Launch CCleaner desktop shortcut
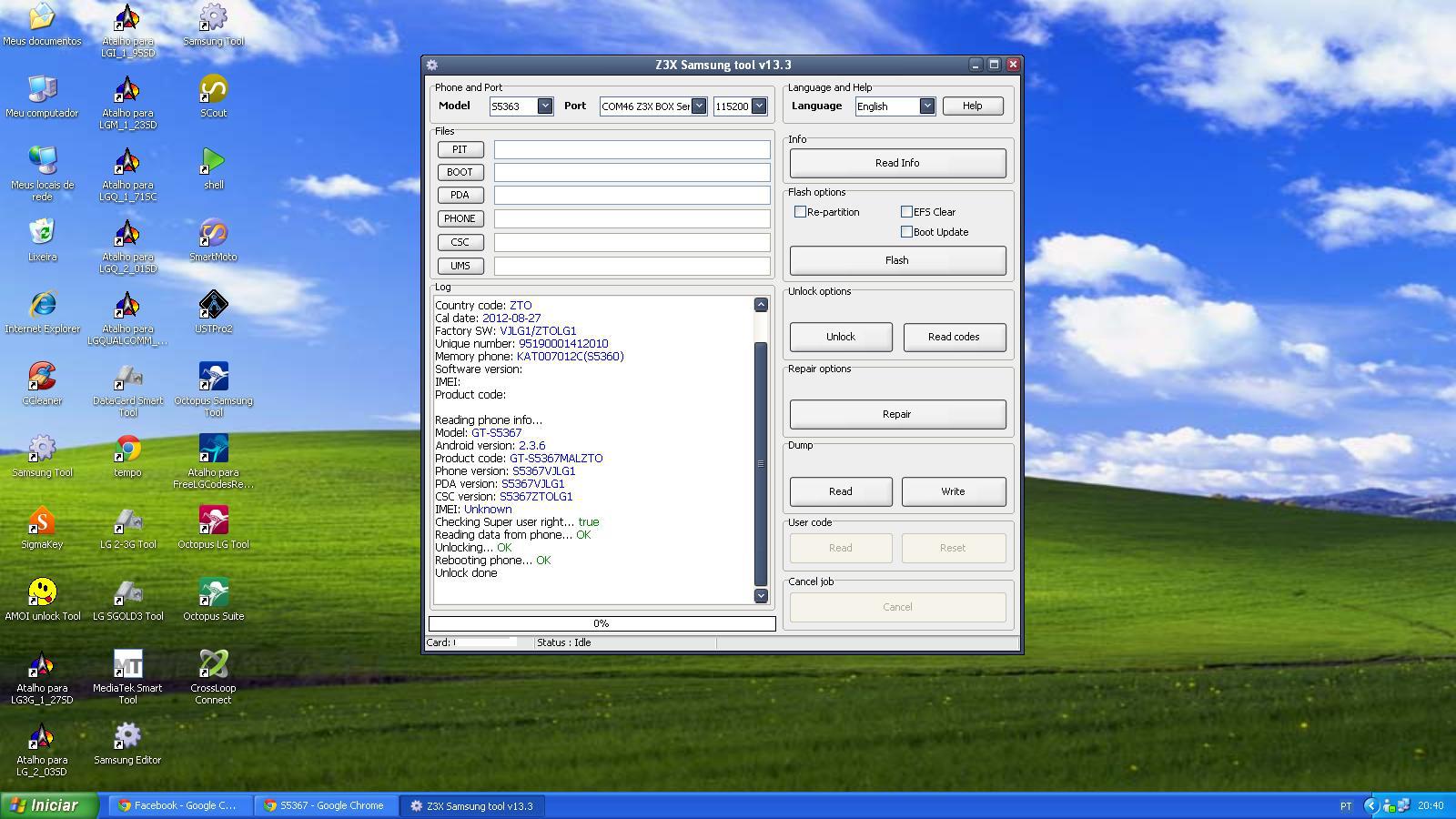1456x819 pixels. coord(42,384)
